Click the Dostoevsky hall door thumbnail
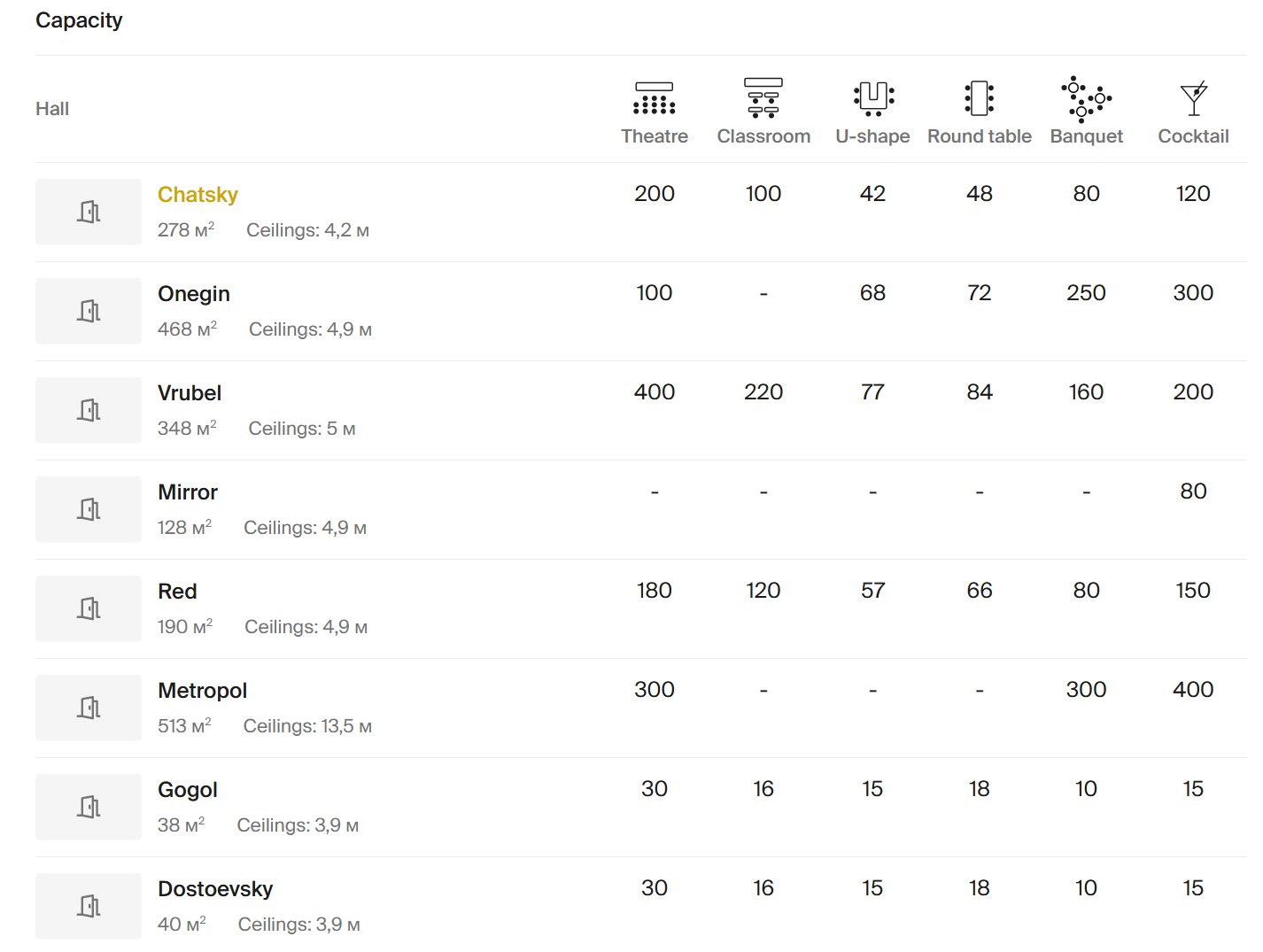The image size is (1263, 952). click(89, 906)
